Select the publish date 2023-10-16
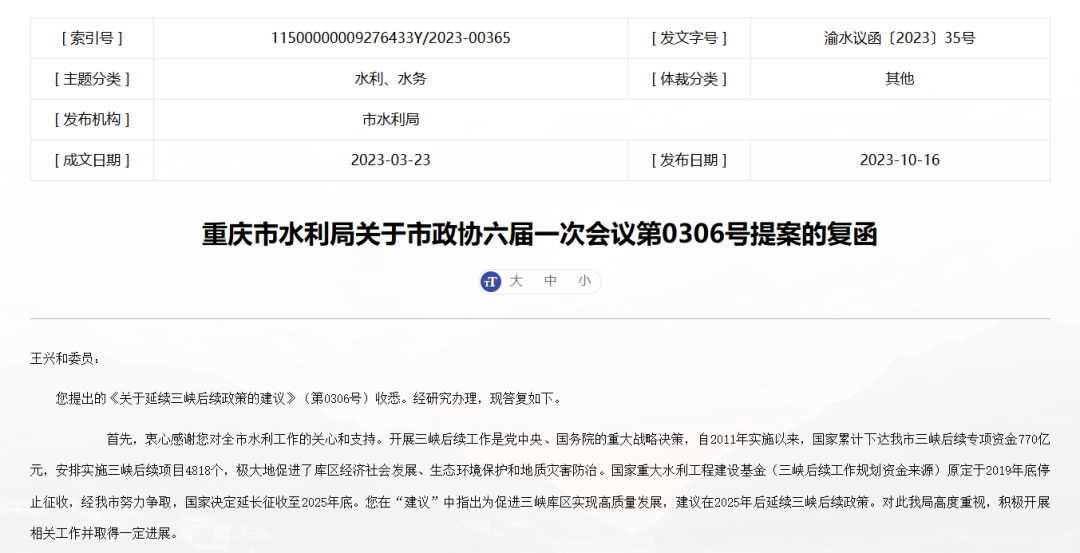 pyautogui.click(x=899, y=160)
